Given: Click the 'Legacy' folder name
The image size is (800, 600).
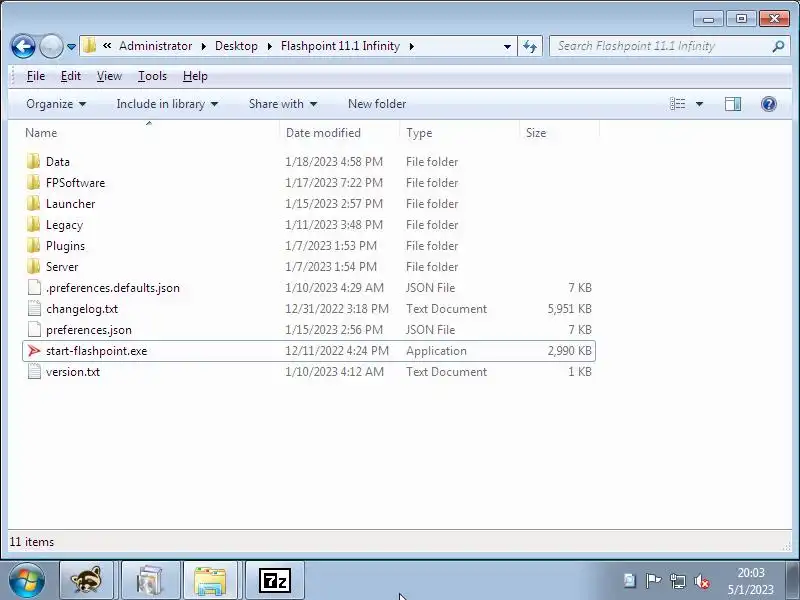Looking at the screenshot, I should click(64, 225).
